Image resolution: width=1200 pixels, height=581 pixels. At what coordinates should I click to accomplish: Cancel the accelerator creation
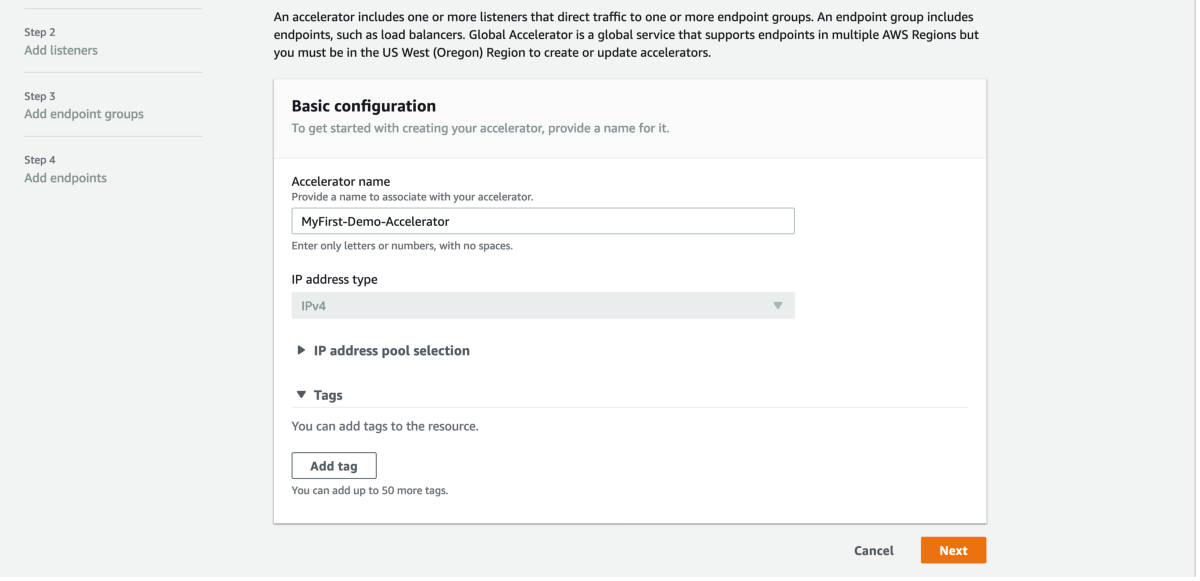[872, 550]
